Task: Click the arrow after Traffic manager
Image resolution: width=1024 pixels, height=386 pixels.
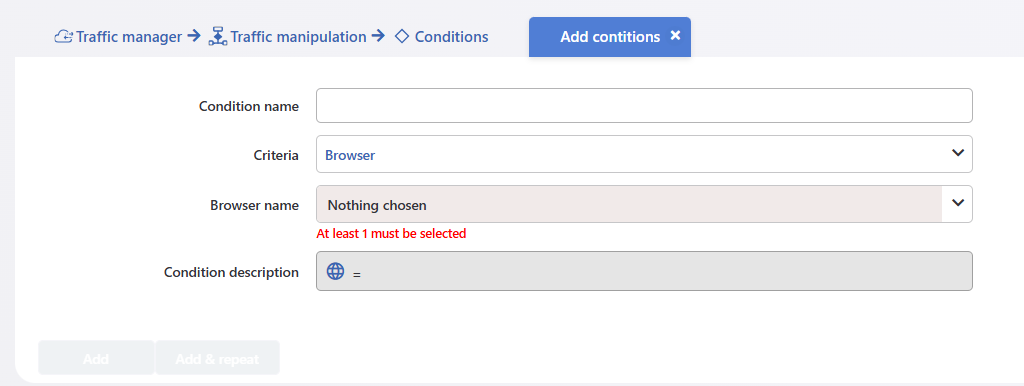Action: point(193,36)
